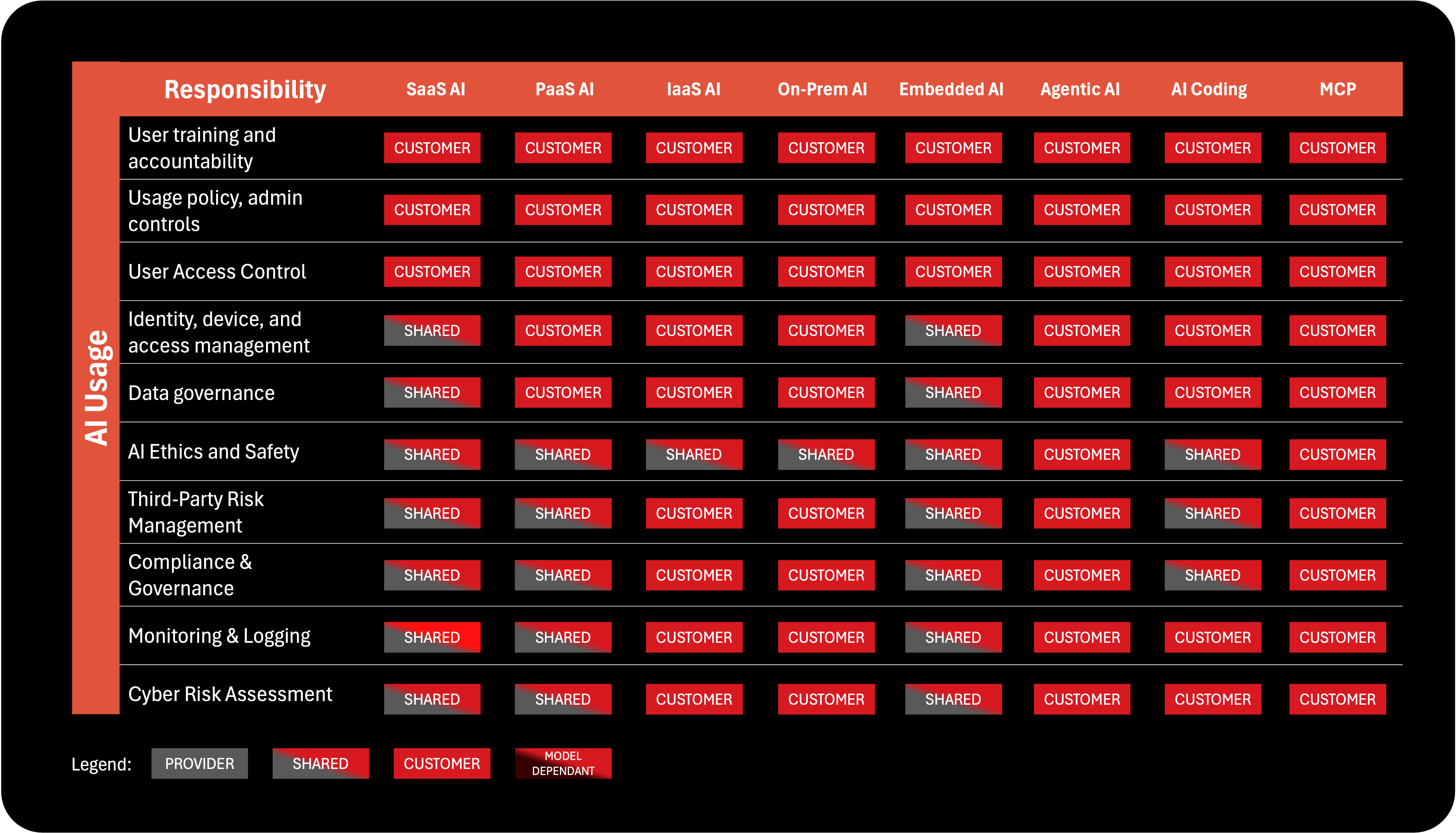Click SaaS AI Data governance SHARED badge
Screen dimensions: 1456x833
[432, 392]
